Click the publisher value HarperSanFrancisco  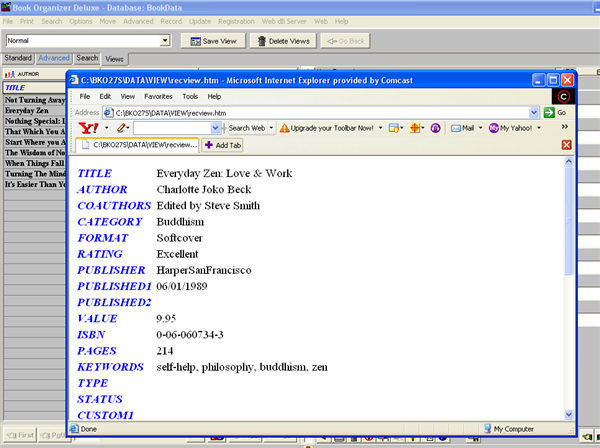tap(204, 270)
